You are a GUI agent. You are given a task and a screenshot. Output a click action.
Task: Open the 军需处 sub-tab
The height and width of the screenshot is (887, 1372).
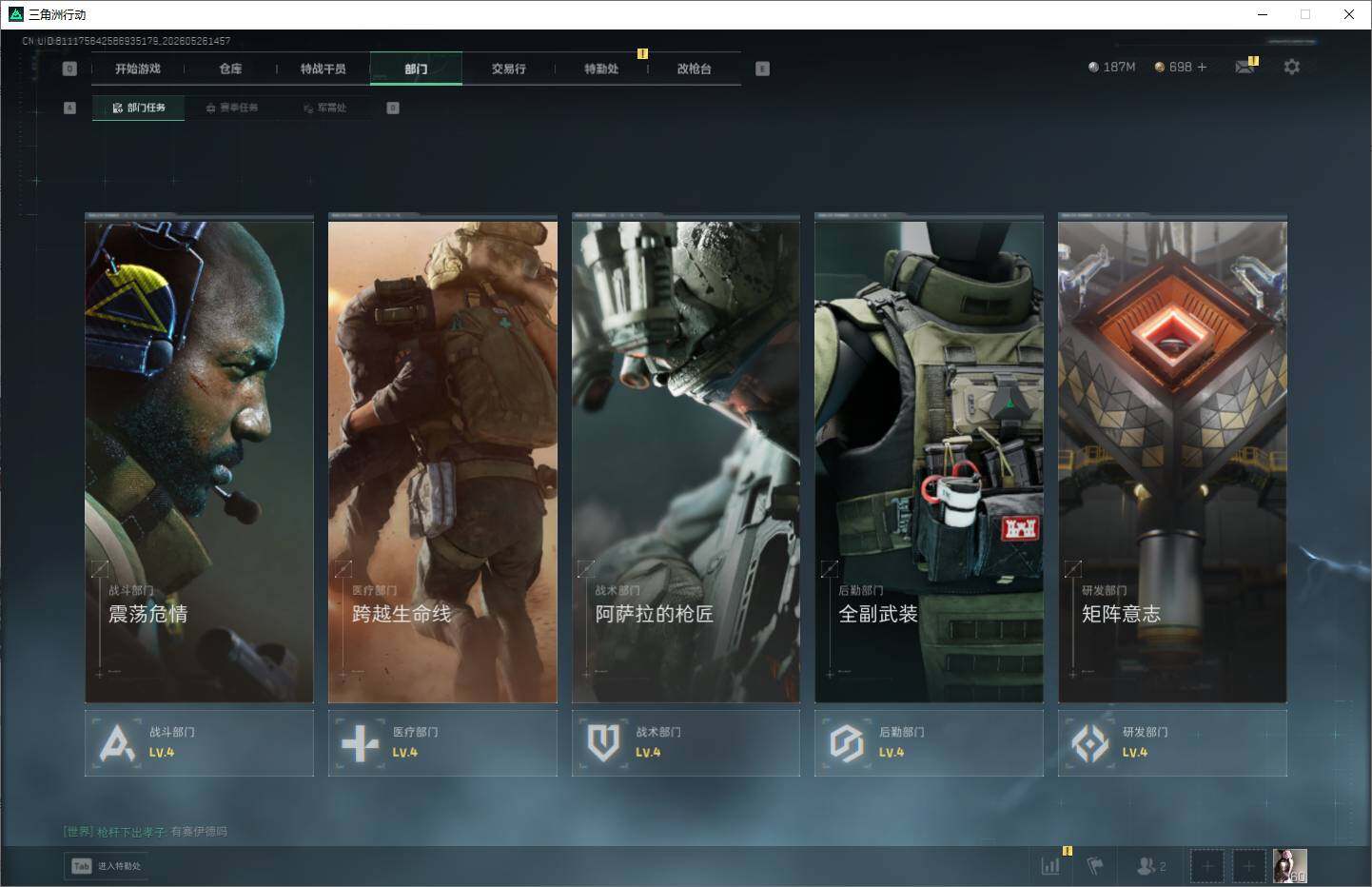325,108
